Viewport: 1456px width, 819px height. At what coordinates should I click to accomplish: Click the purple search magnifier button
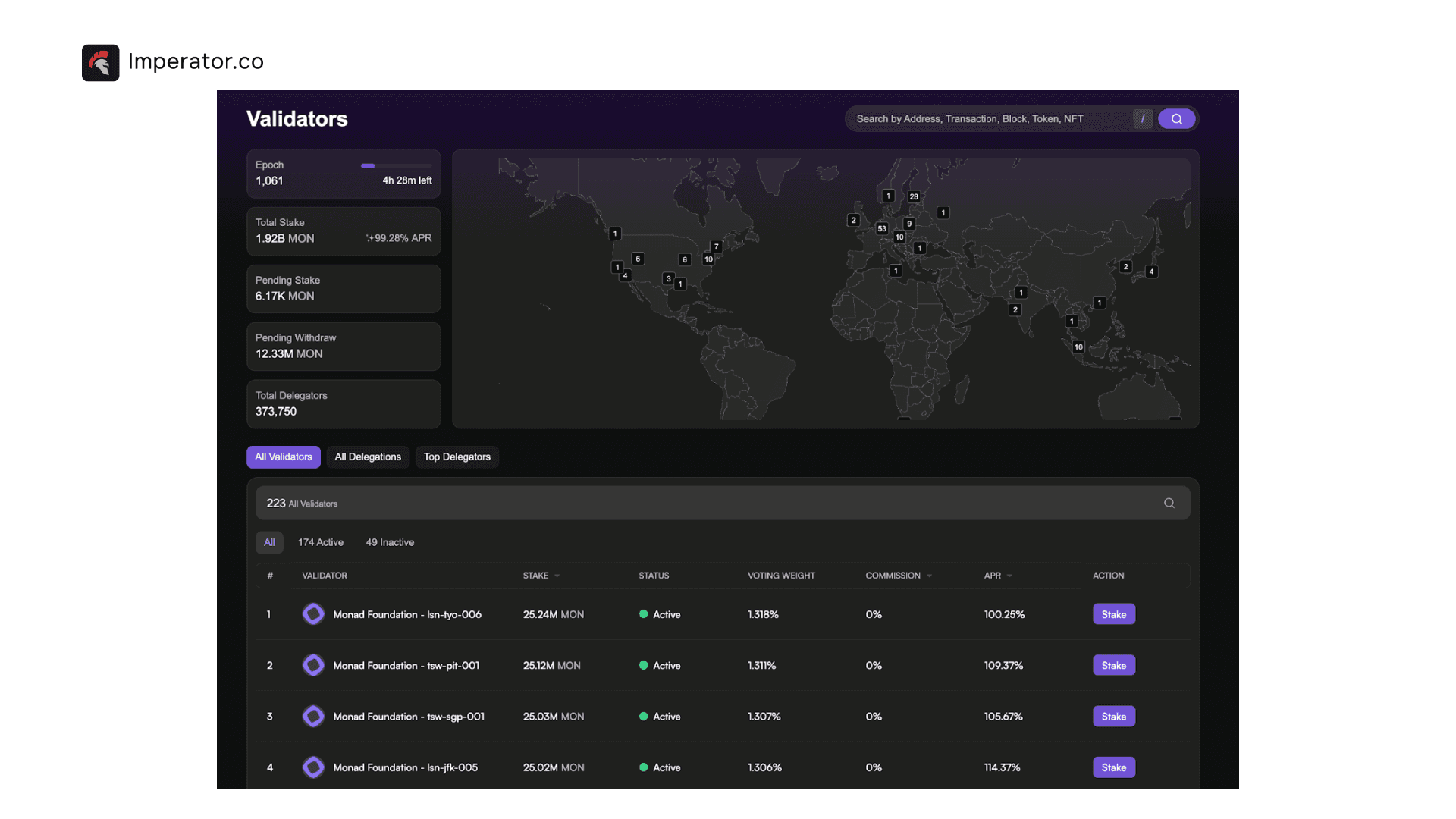[1176, 119]
